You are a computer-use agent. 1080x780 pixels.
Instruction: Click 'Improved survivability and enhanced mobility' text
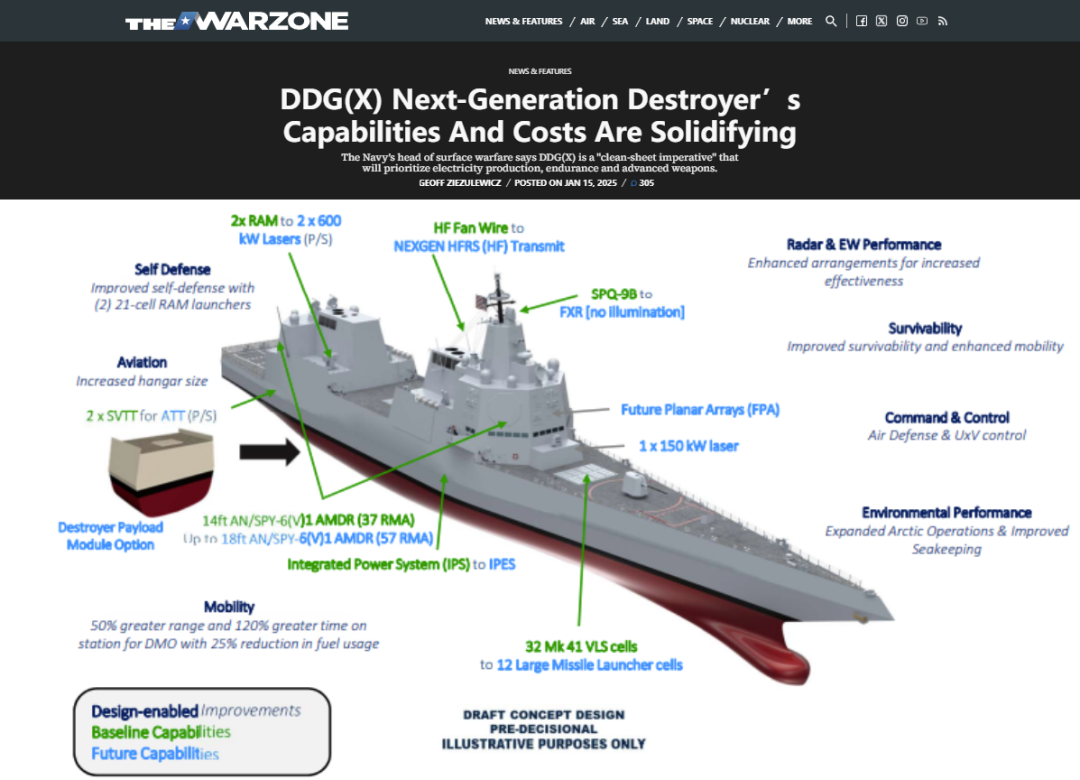pos(926,347)
